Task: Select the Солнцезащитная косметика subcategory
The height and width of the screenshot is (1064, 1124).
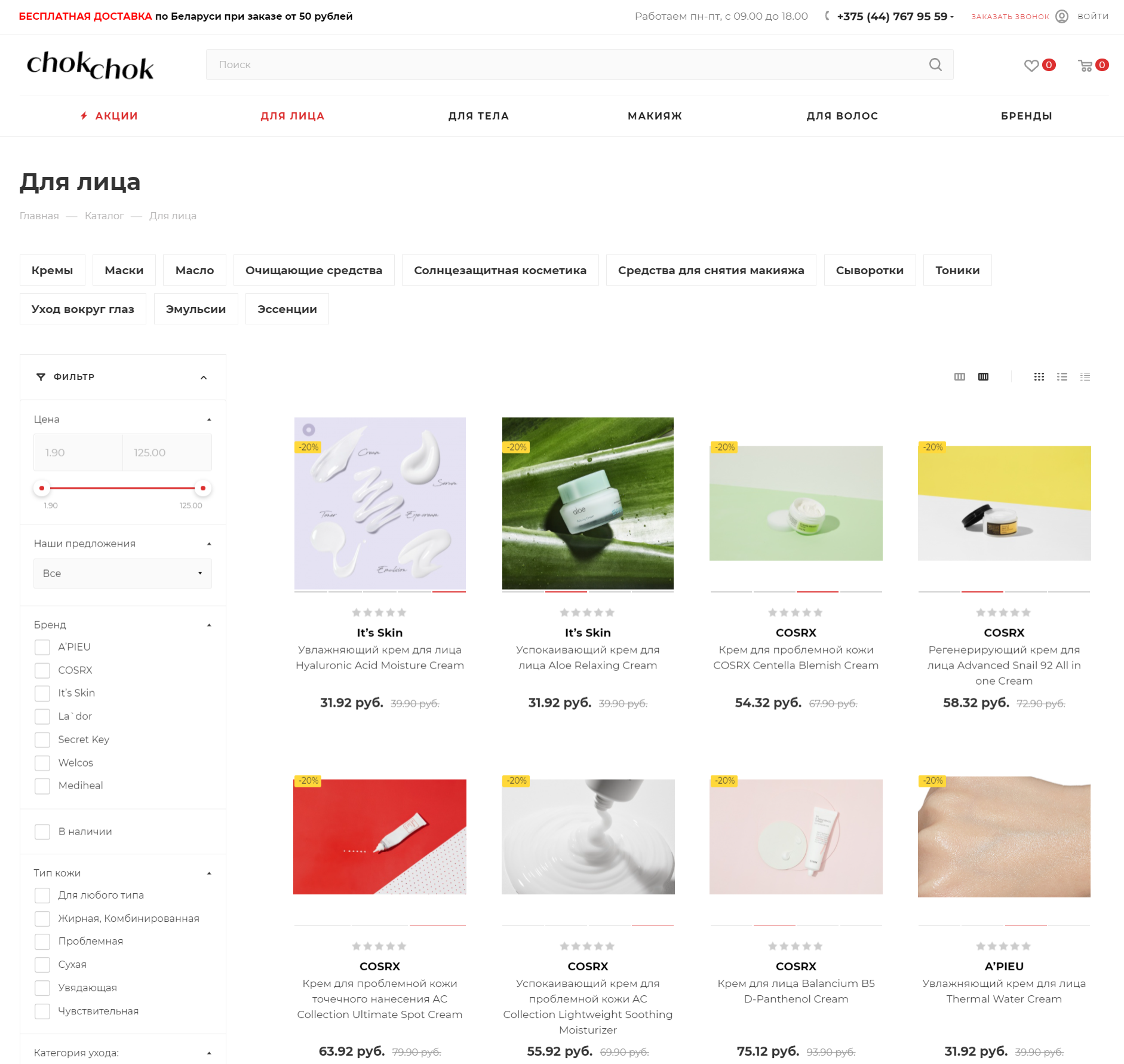Action: coord(500,270)
